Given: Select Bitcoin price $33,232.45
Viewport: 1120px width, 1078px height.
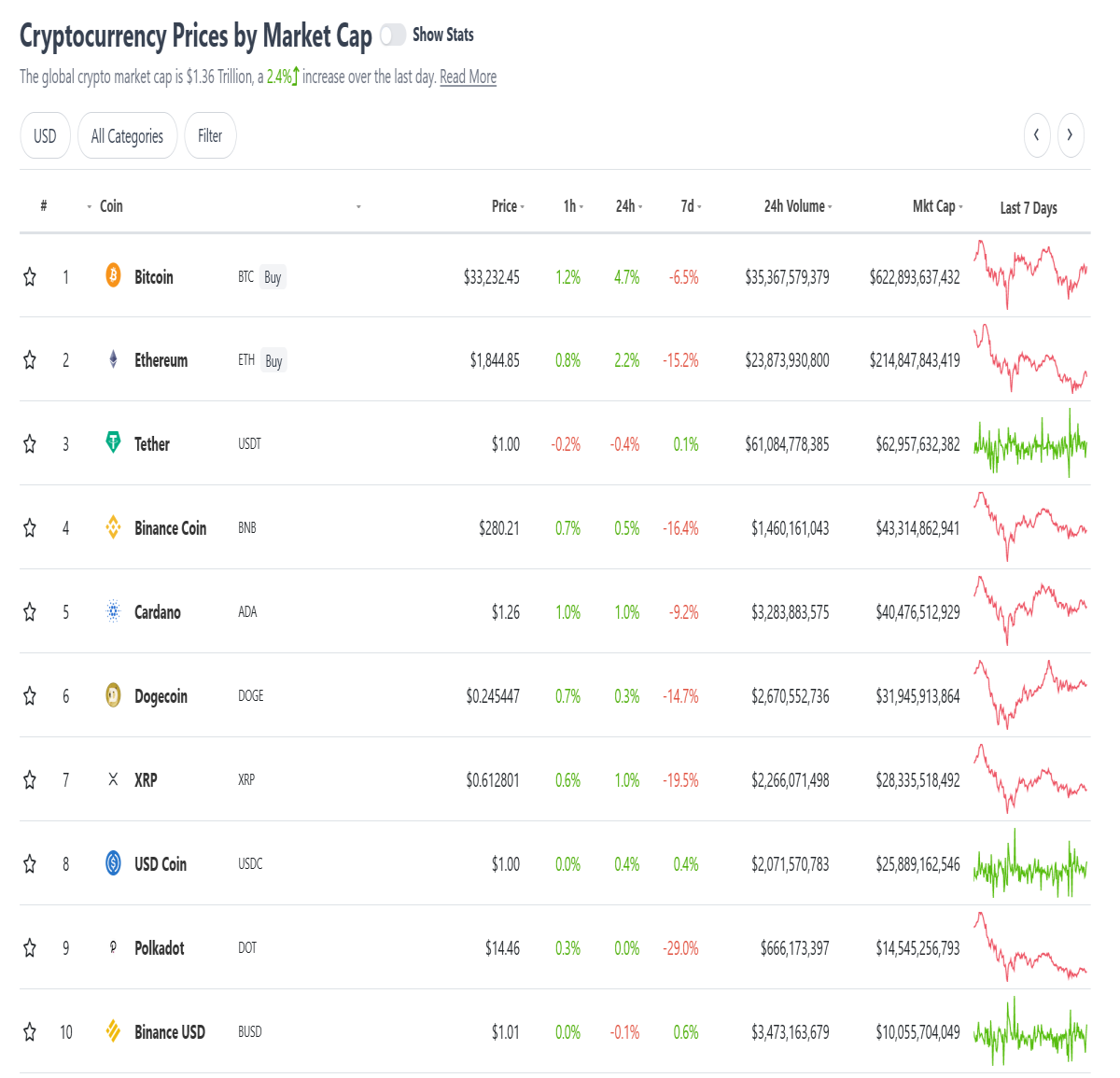Looking at the screenshot, I should pos(492,277).
